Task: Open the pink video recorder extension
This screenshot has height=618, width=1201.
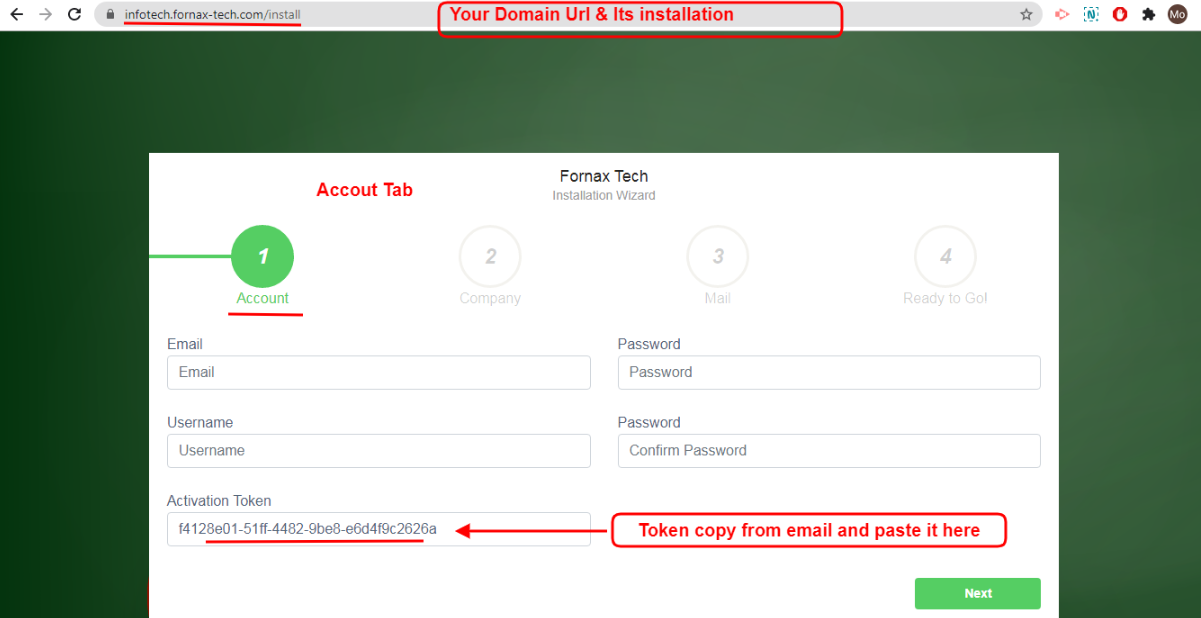Action: [1062, 15]
